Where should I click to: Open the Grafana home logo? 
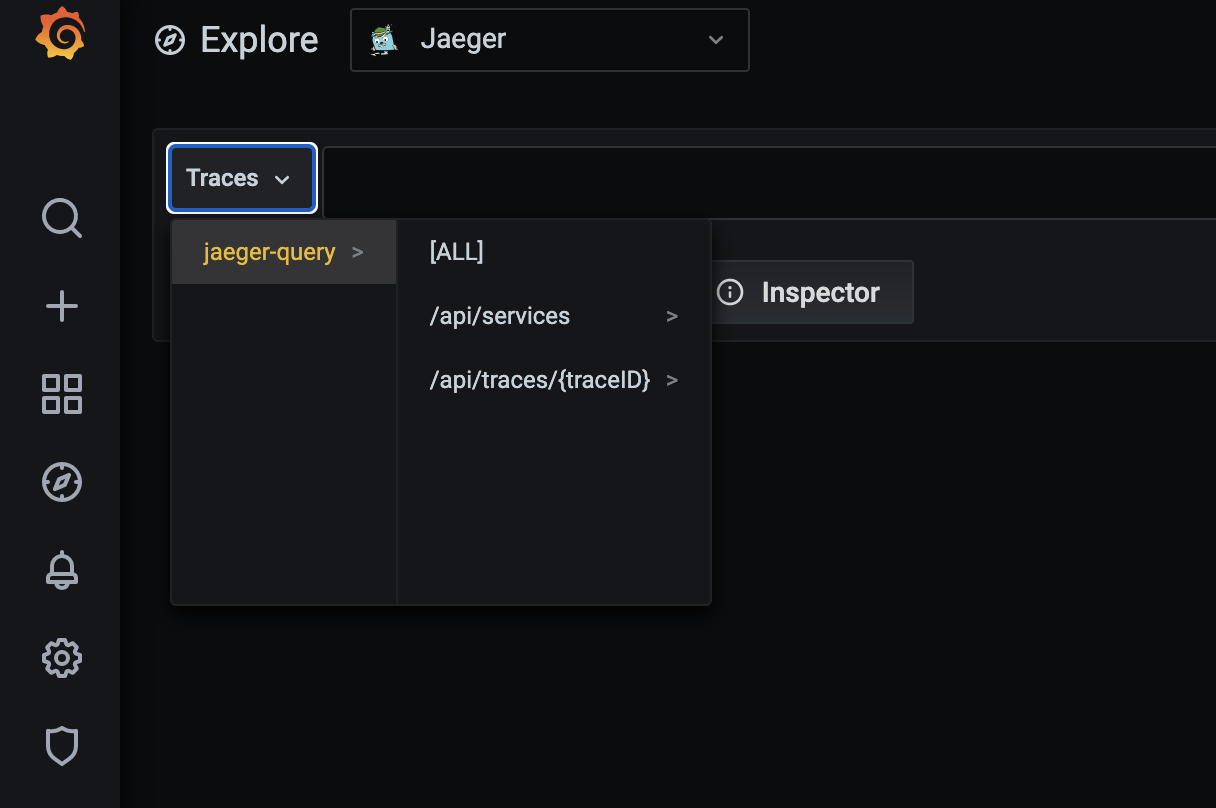click(x=60, y=34)
